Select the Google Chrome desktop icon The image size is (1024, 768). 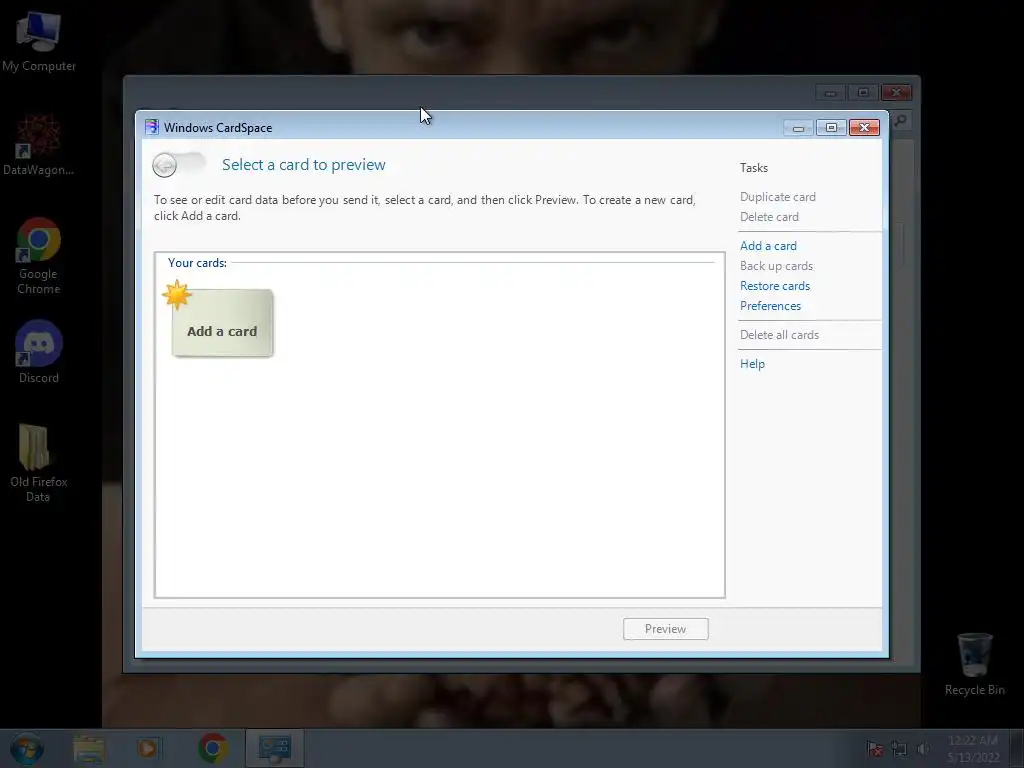(x=39, y=256)
